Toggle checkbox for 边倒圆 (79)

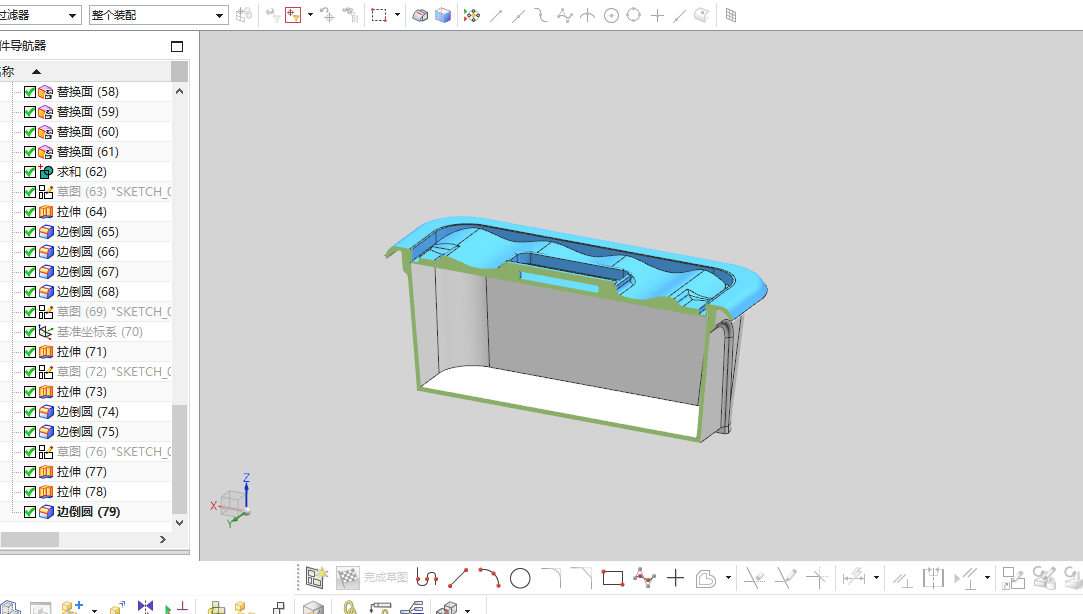pyautogui.click(x=30, y=512)
